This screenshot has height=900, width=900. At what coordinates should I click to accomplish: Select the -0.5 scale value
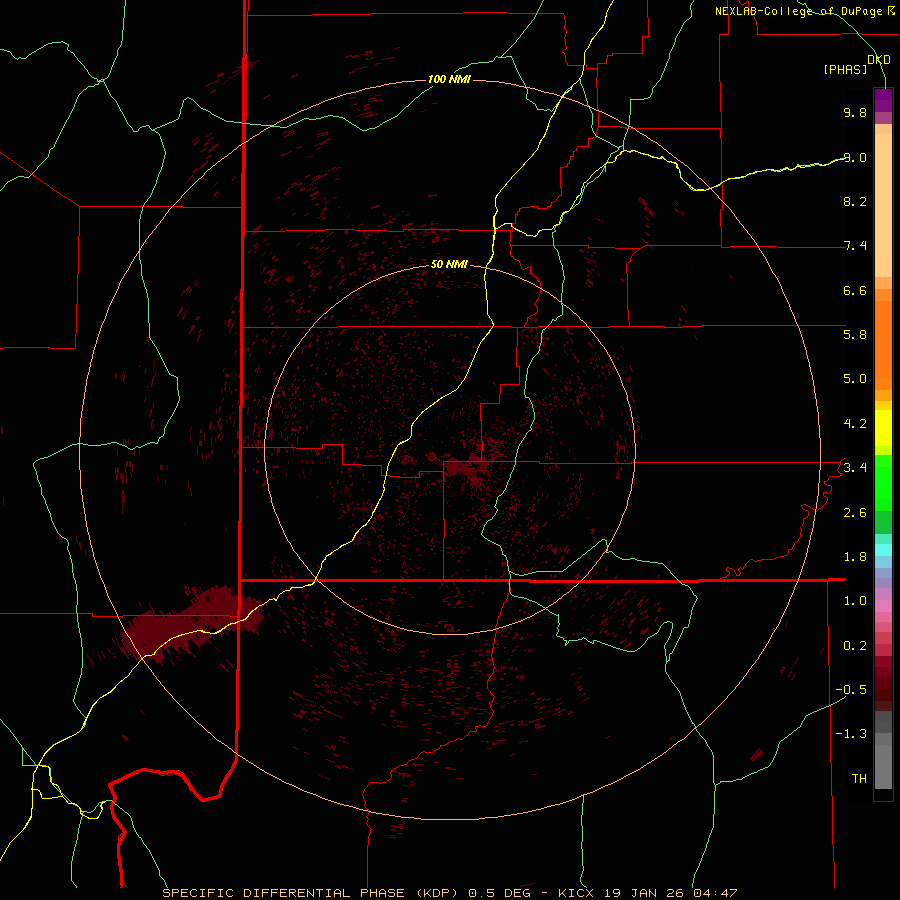[851, 689]
